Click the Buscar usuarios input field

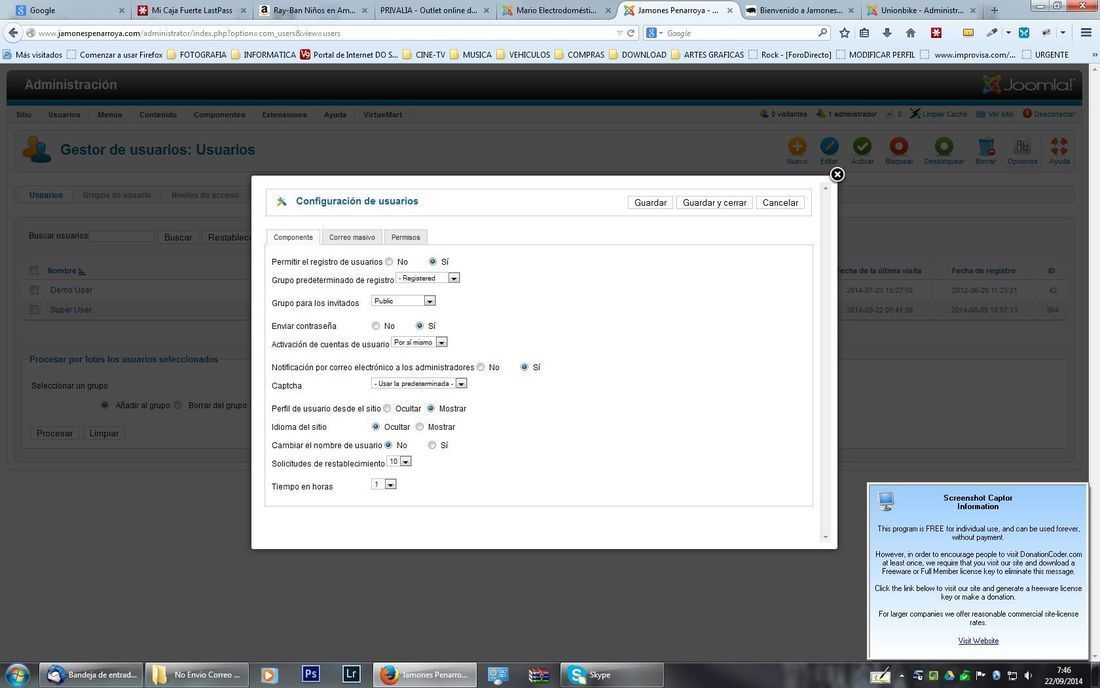(x=121, y=236)
